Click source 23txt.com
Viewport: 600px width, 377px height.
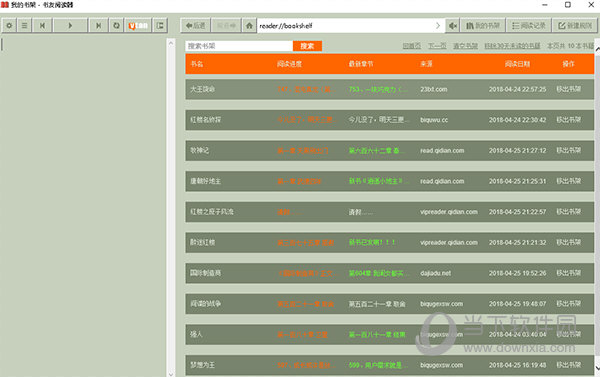[x=434, y=89]
